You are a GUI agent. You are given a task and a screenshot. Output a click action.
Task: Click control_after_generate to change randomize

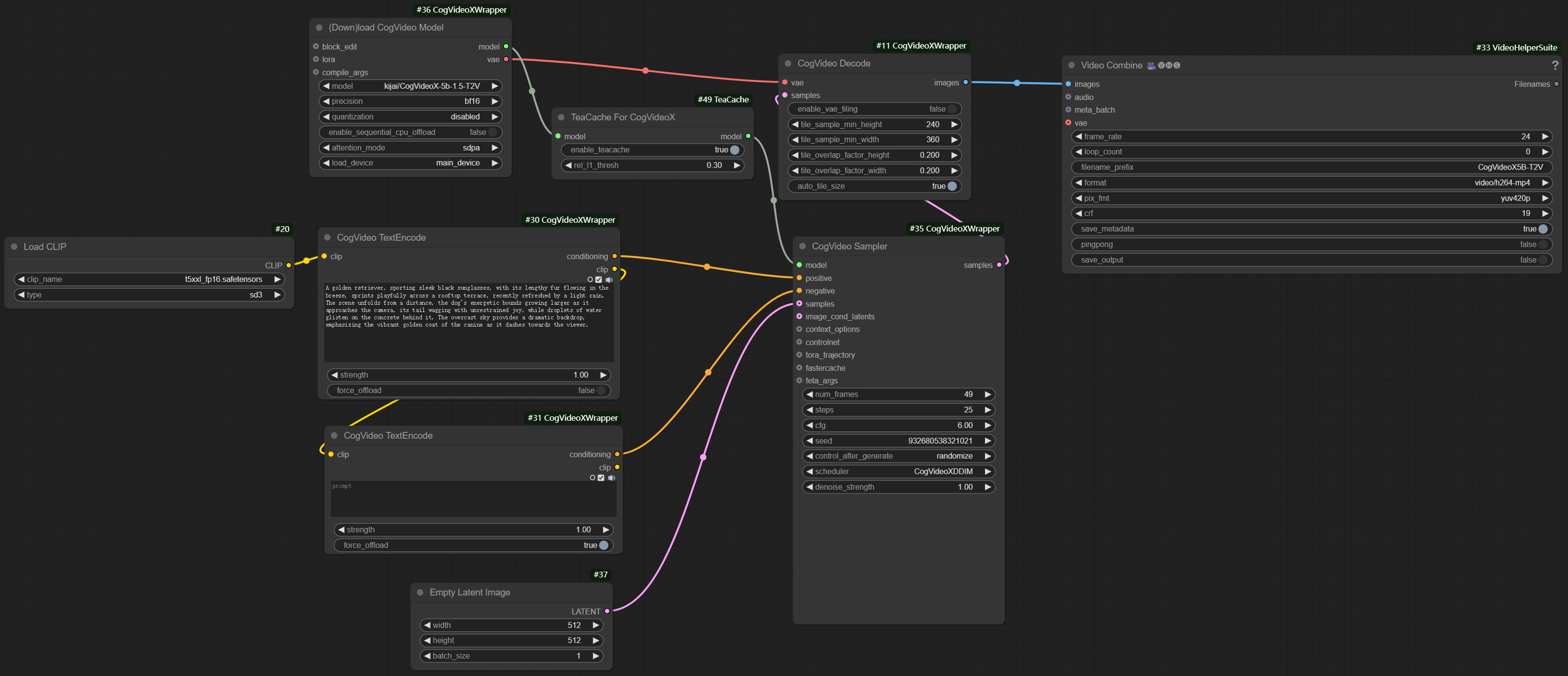coord(954,456)
